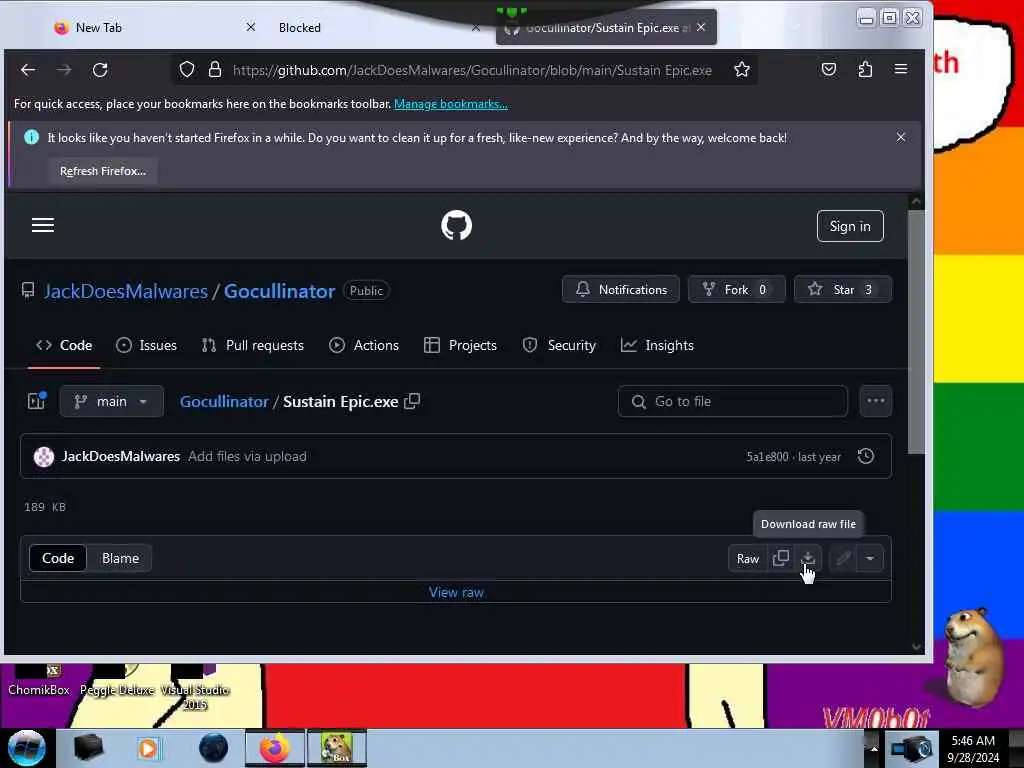
Task: Select the Code repository tab
Action: [x=64, y=345]
